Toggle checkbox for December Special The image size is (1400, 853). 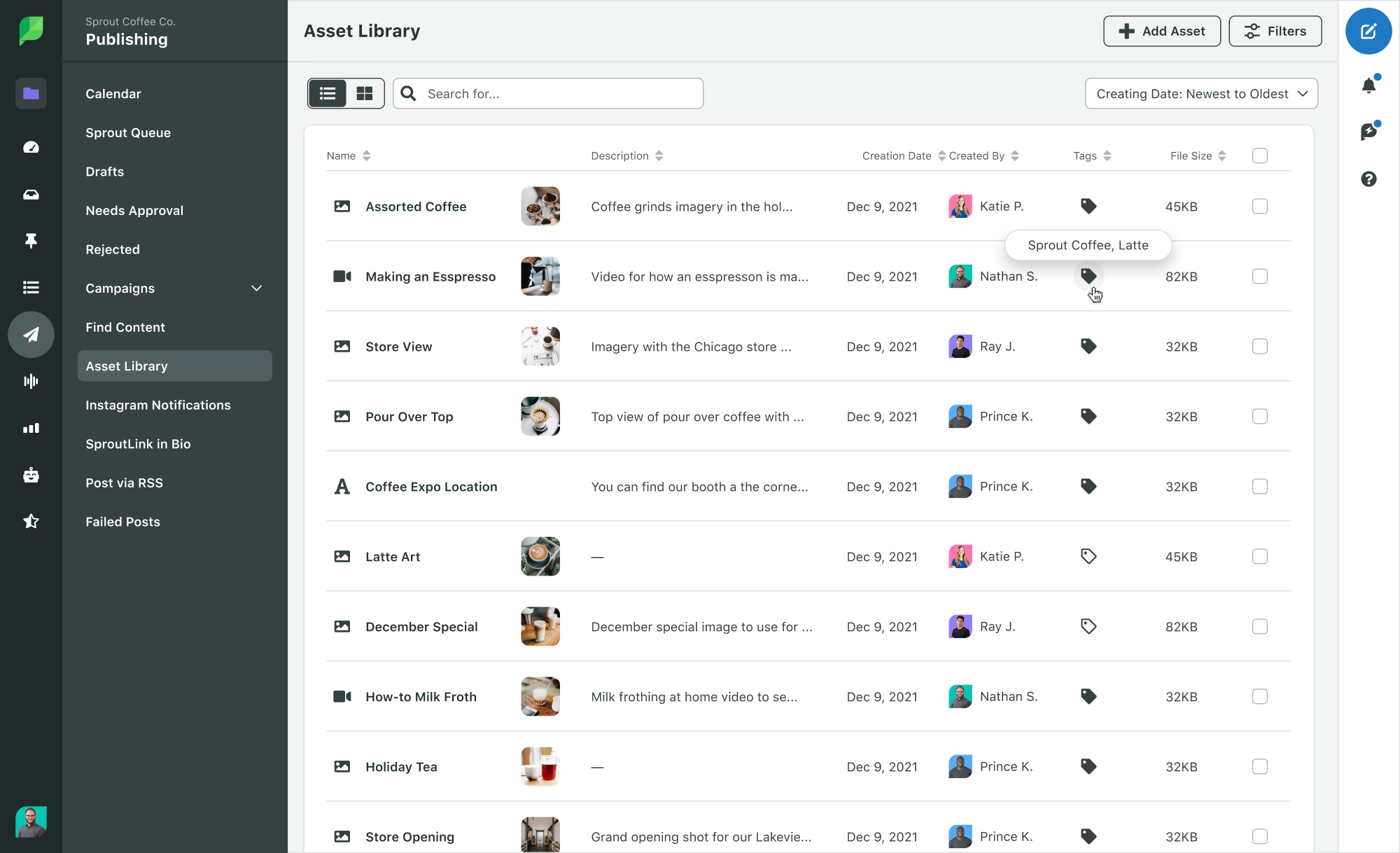point(1260,626)
